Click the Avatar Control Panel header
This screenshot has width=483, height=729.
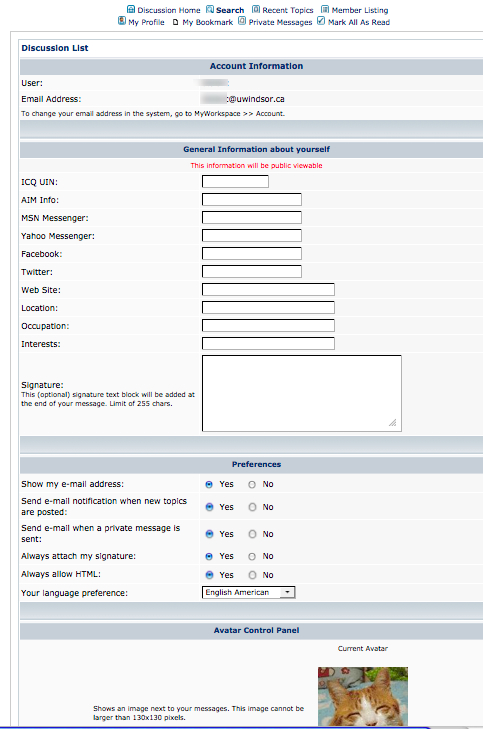click(256, 630)
